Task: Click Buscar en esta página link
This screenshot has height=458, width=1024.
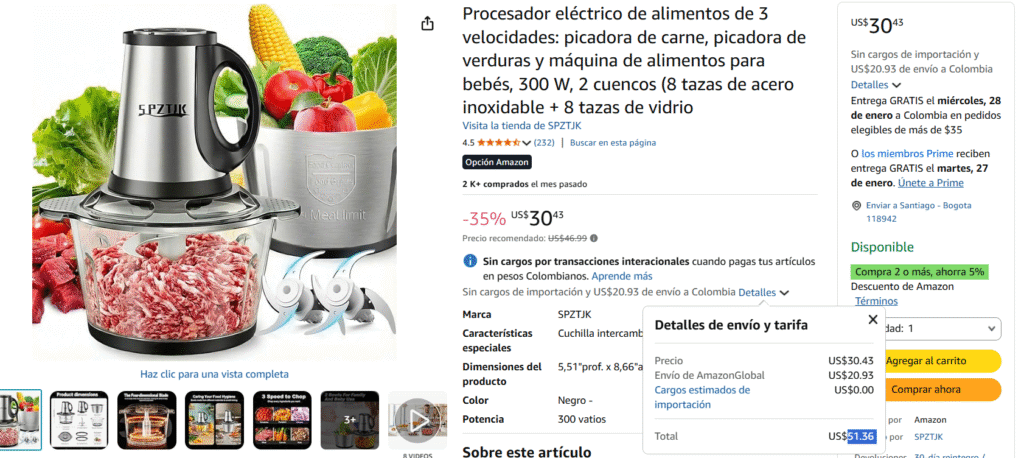Action: (613, 142)
